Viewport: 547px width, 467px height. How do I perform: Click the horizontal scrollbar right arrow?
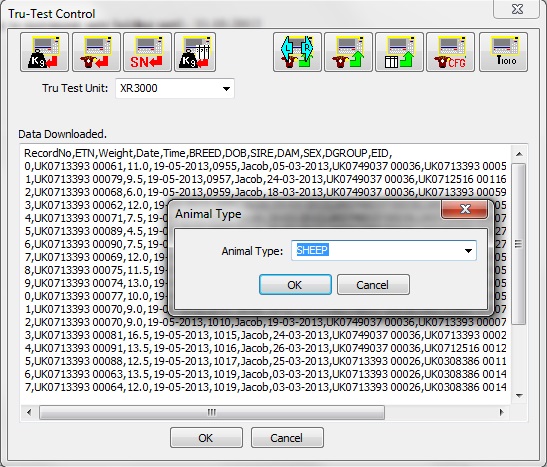pyautogui.click(x=501, y=412)
